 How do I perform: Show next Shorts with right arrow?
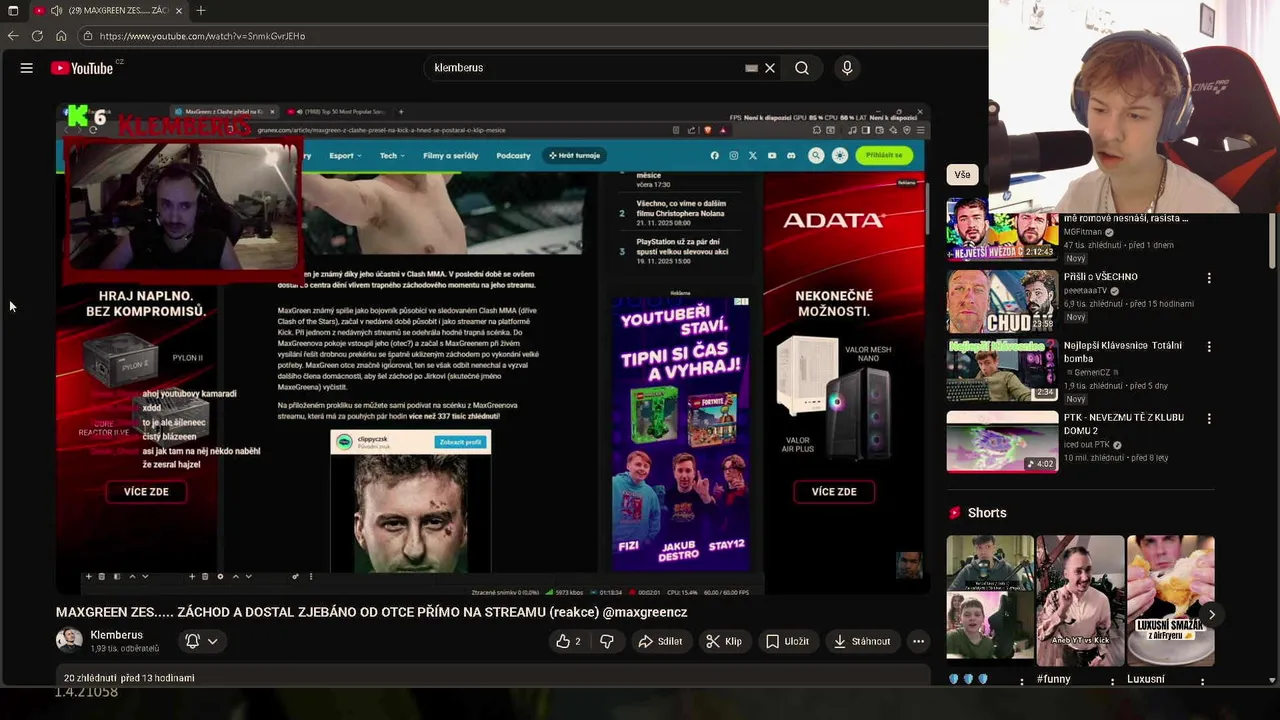1212,615
